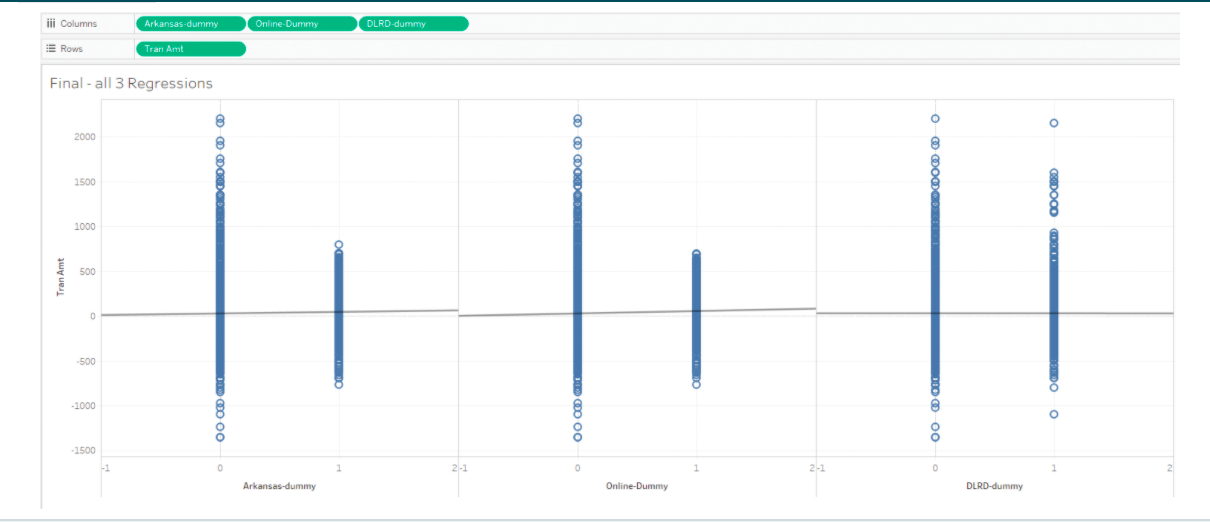This screenshot has height=522, width=1210.
Task: Click the 500 tick label on Tran Amt axis
Action: pos(87,271)
